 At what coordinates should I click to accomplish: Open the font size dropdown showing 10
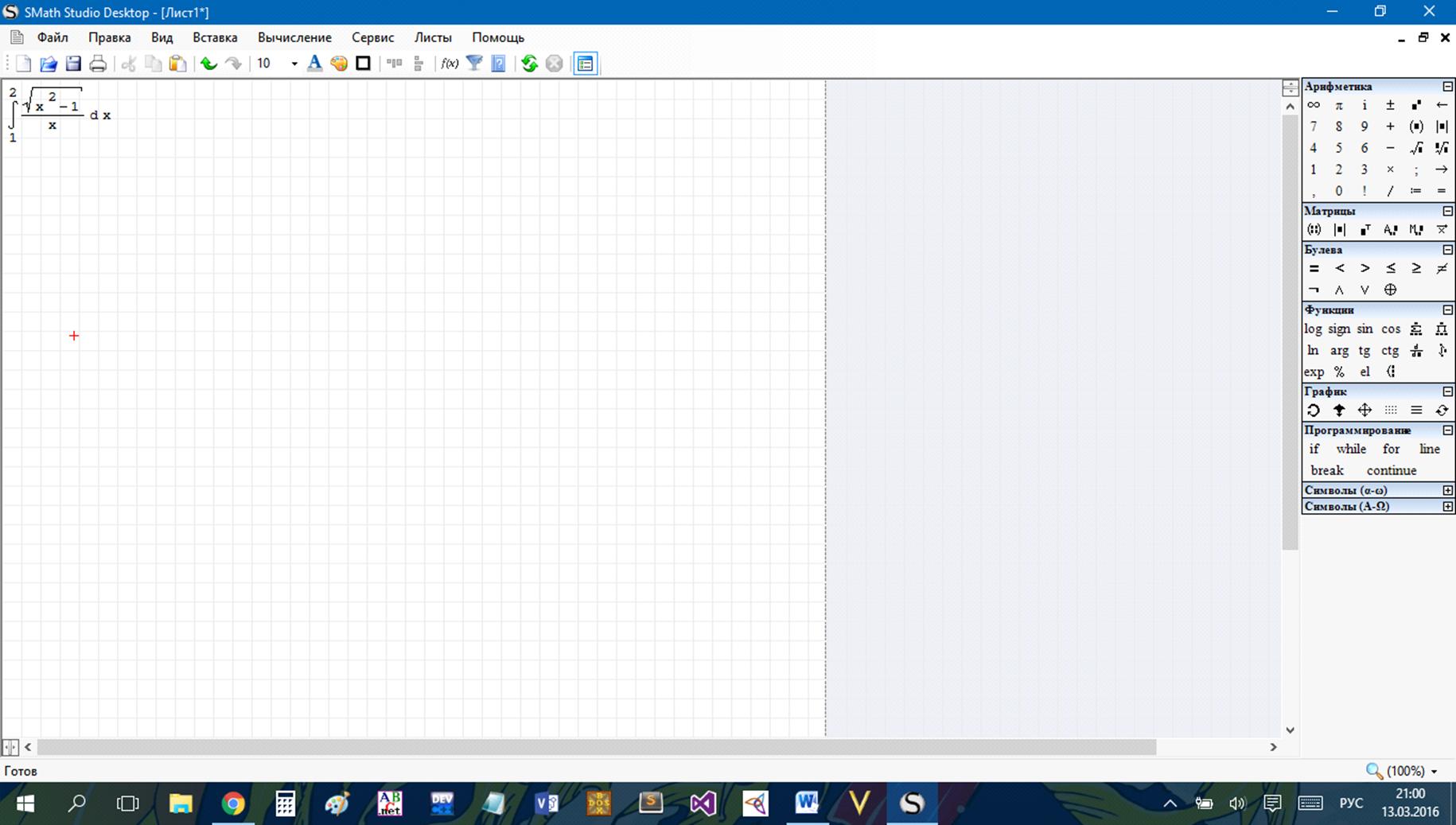pyautogui.click(x=294, y=64)
